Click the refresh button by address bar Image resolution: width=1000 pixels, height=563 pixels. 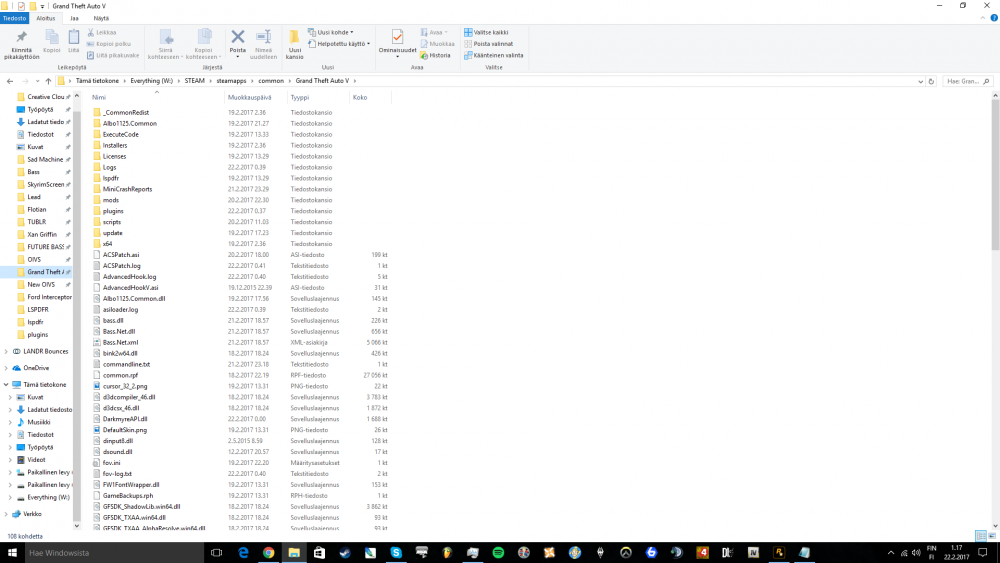(x=931, y=82)
